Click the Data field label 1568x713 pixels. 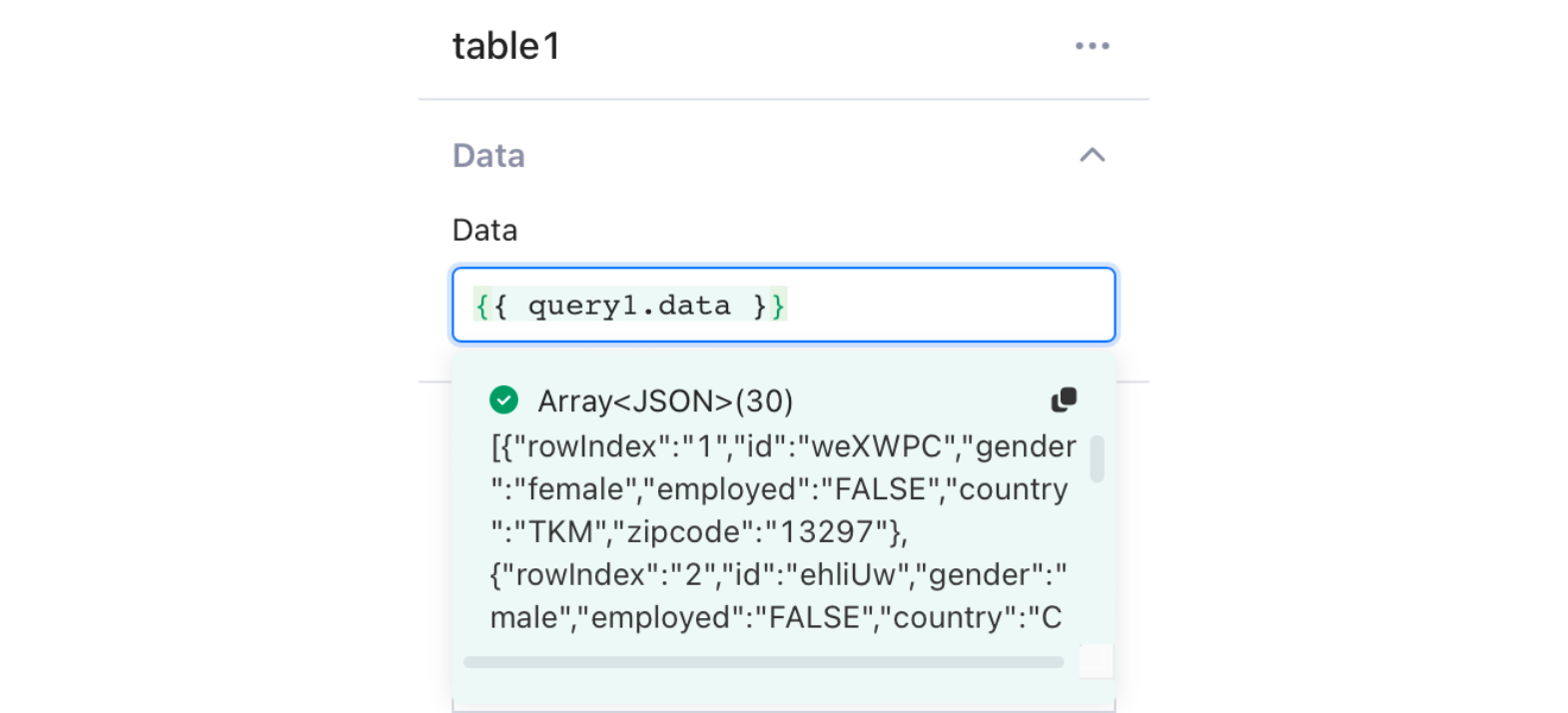(x=484, y=230)
